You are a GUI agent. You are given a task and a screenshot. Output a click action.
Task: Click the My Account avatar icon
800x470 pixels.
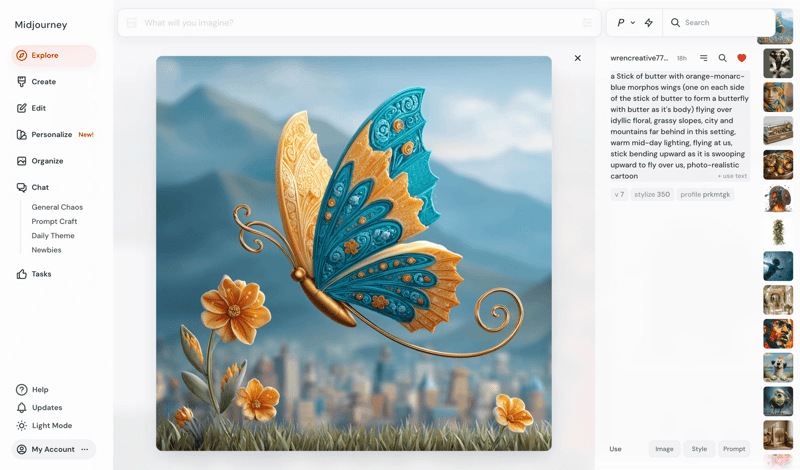21,450
